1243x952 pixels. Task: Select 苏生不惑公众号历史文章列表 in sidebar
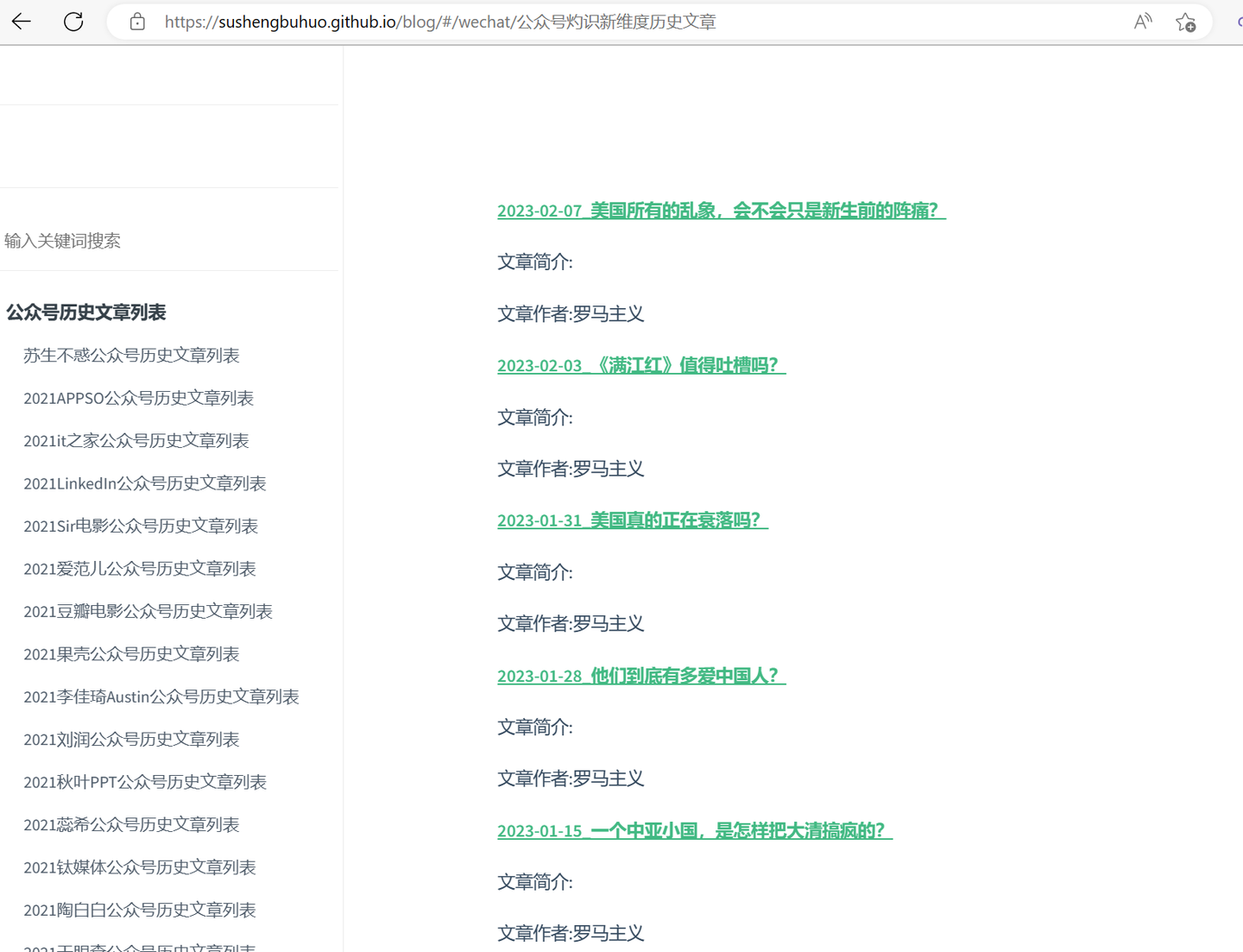131,356
